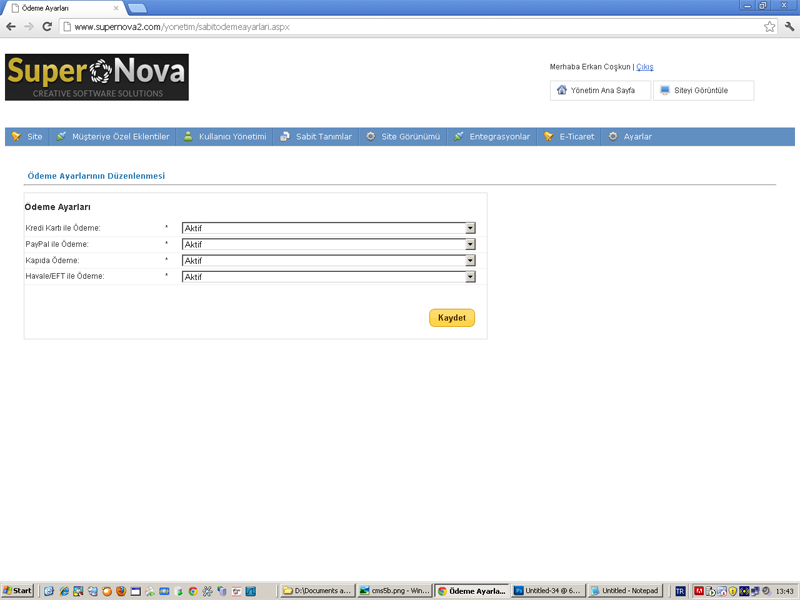Open the Kapıda Ödeme dropdown
The image size is (800, 600).
[329, 261]
